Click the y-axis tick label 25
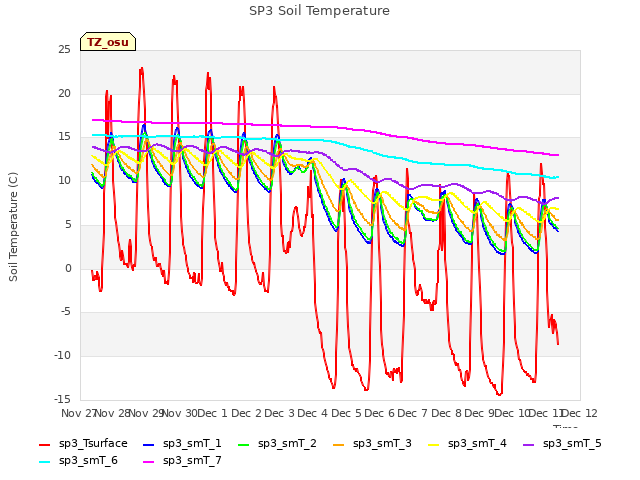Viewport: 640px width, 480px height. [x=64, y=49]
